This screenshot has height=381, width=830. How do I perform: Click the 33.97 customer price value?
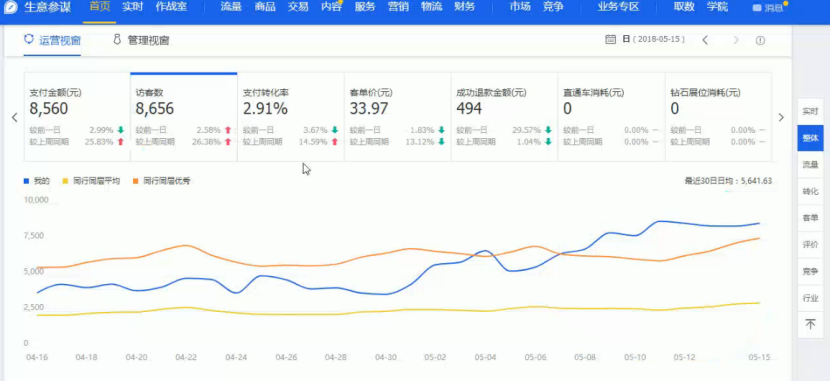point(369,109)
